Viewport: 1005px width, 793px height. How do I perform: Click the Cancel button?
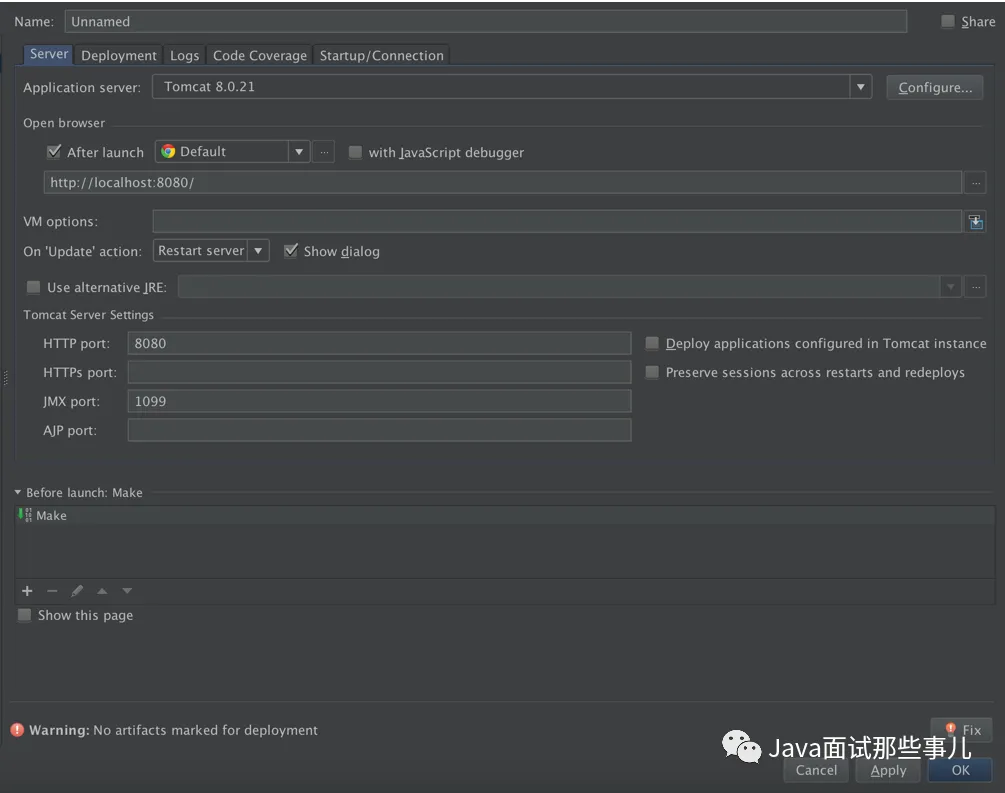[x=816, y=770]
